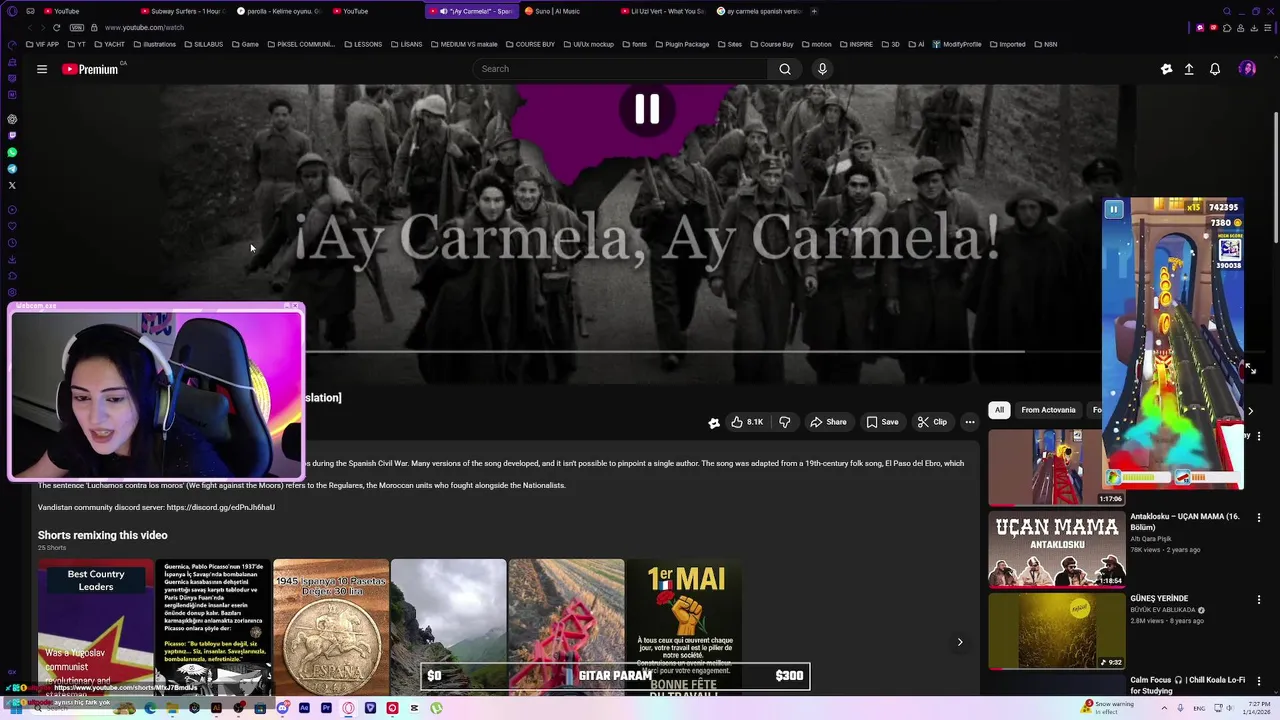Open Calm Focus Chill Koala Lo-Fi video
The image size is (1280, 720).
tap(1188, 685)
